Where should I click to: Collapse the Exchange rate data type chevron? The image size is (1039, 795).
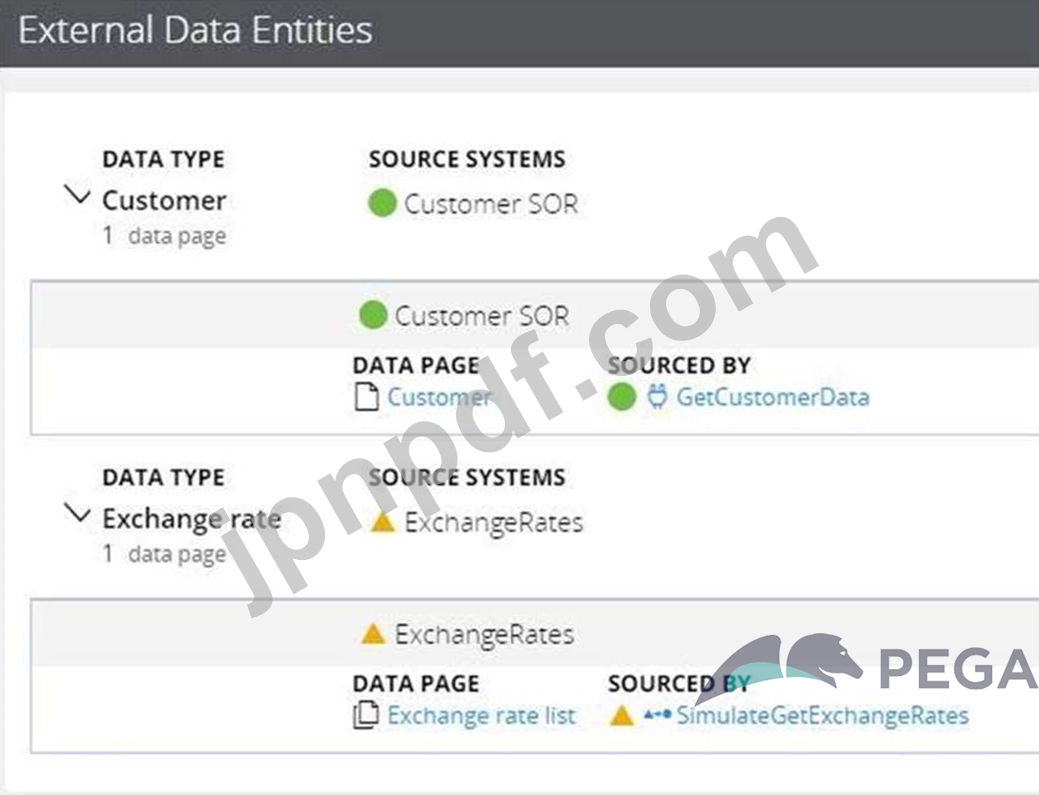click(x=77, y=514)
